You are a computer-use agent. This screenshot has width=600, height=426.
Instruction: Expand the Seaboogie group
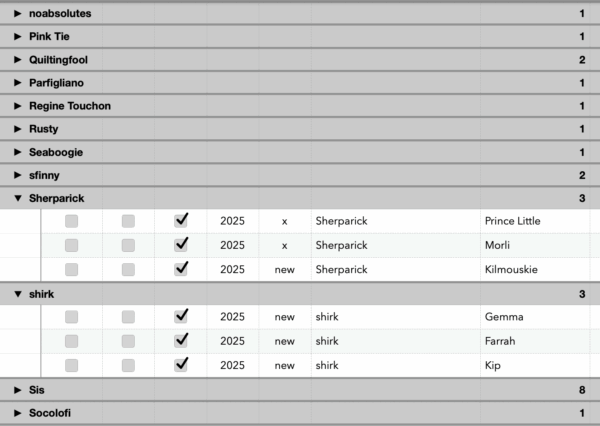tap(18, 152)
